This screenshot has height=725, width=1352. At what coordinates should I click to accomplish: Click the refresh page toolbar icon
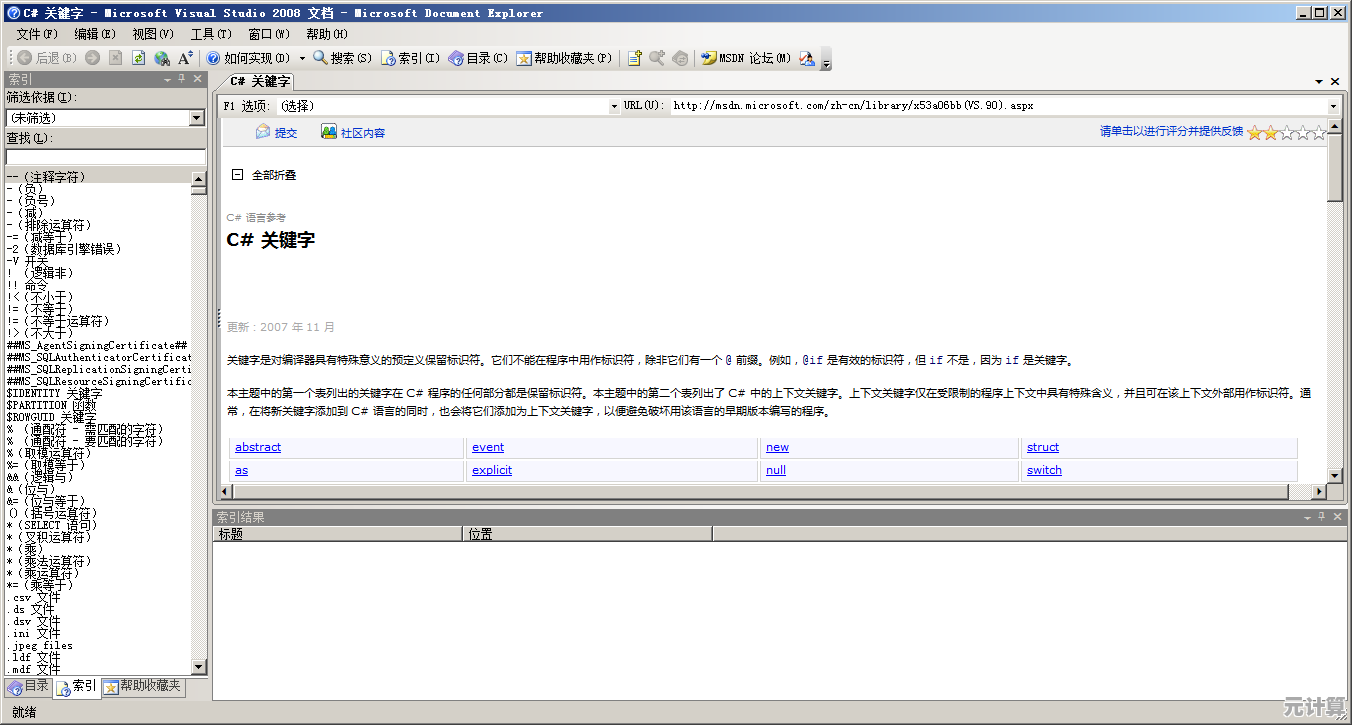coord(139,58)
